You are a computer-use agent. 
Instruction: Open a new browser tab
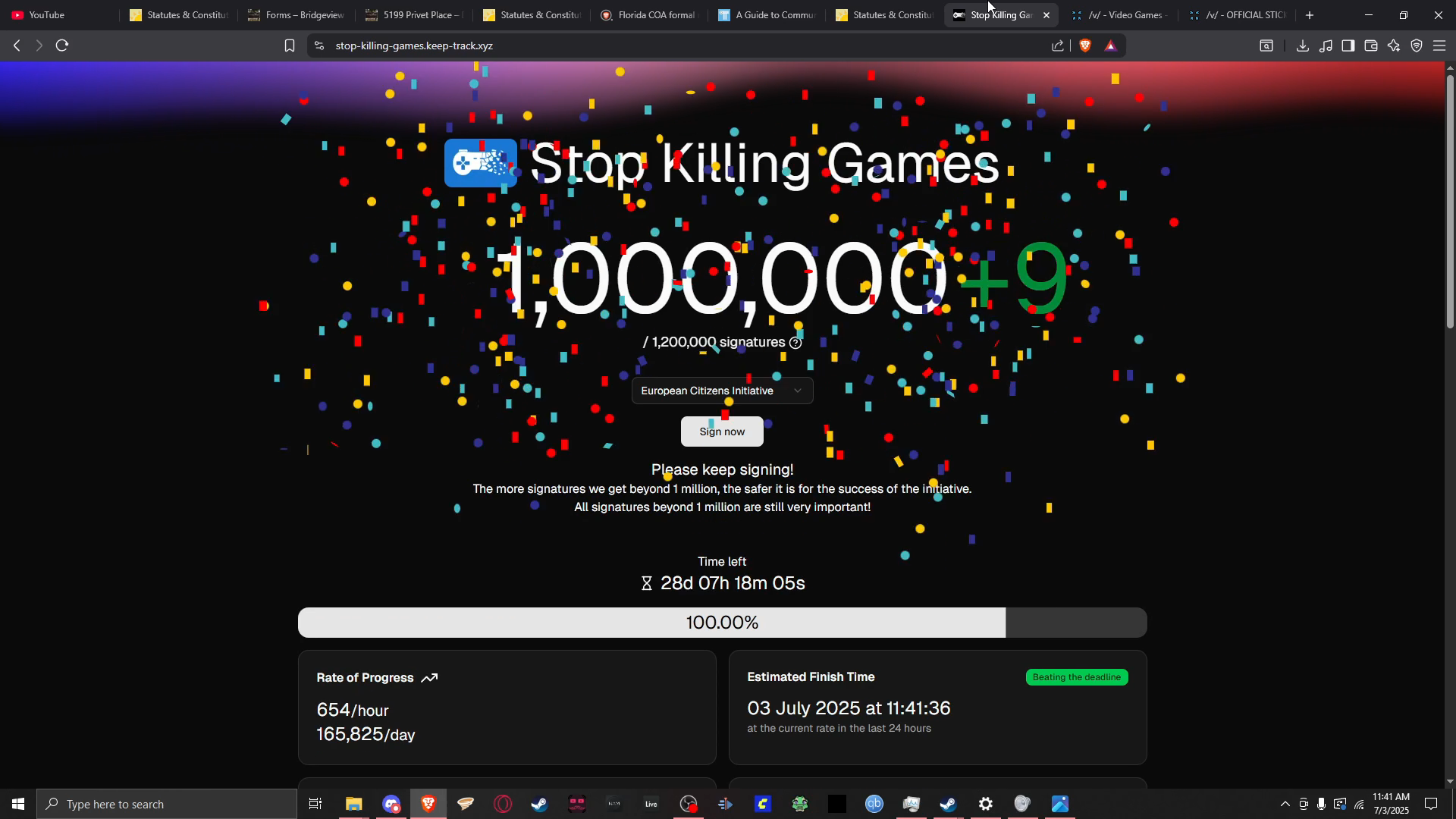(x=1309, y=15)
